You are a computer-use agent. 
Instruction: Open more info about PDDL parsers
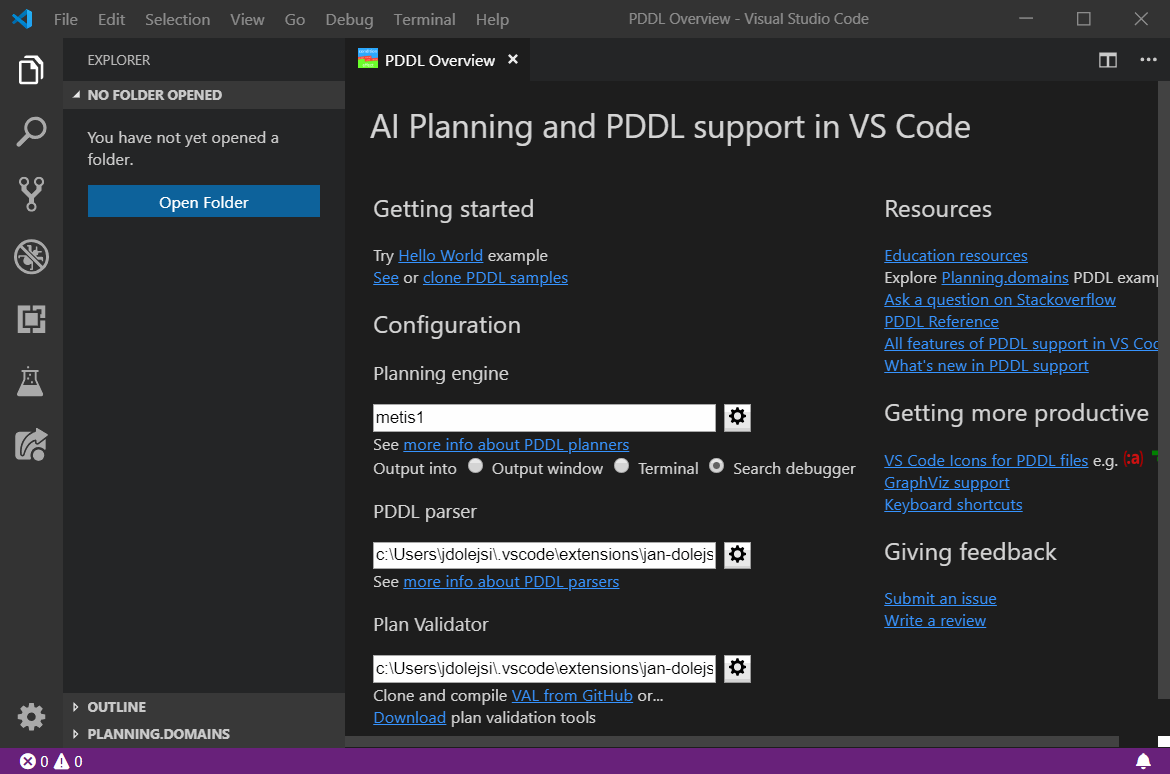(x=511, y=582)
